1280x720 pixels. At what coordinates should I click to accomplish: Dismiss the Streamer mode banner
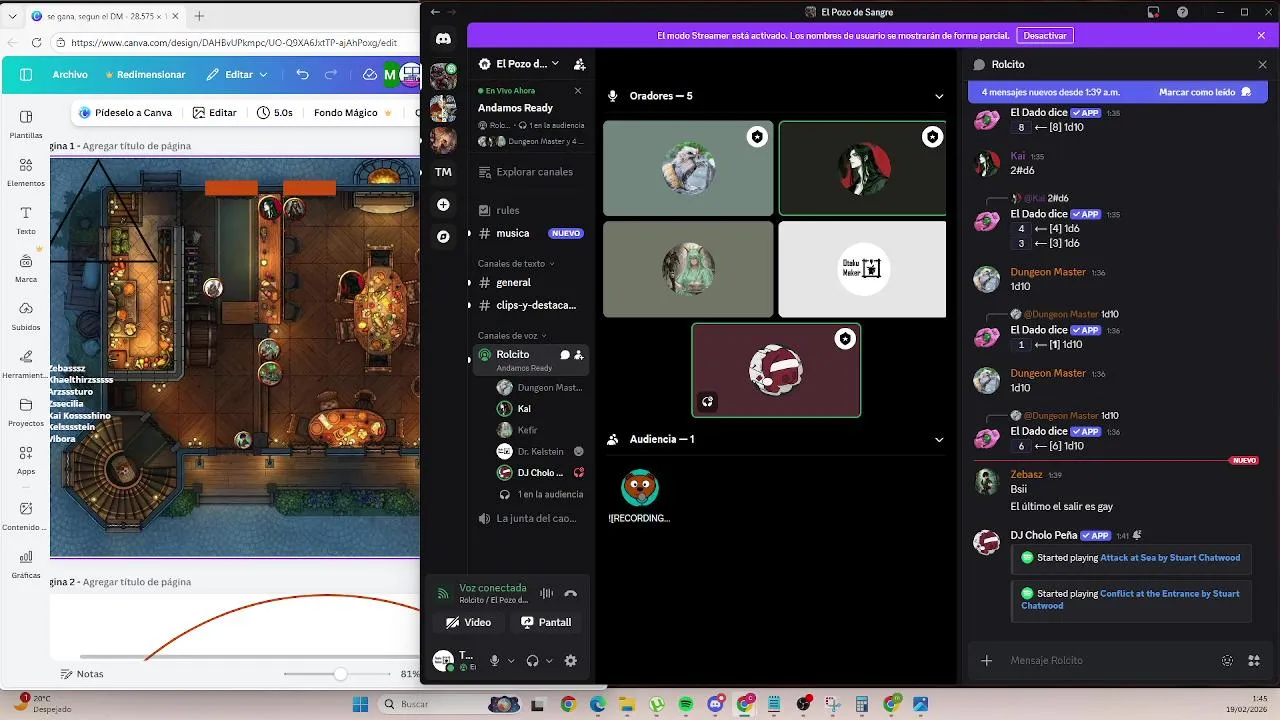(1261, 35)
